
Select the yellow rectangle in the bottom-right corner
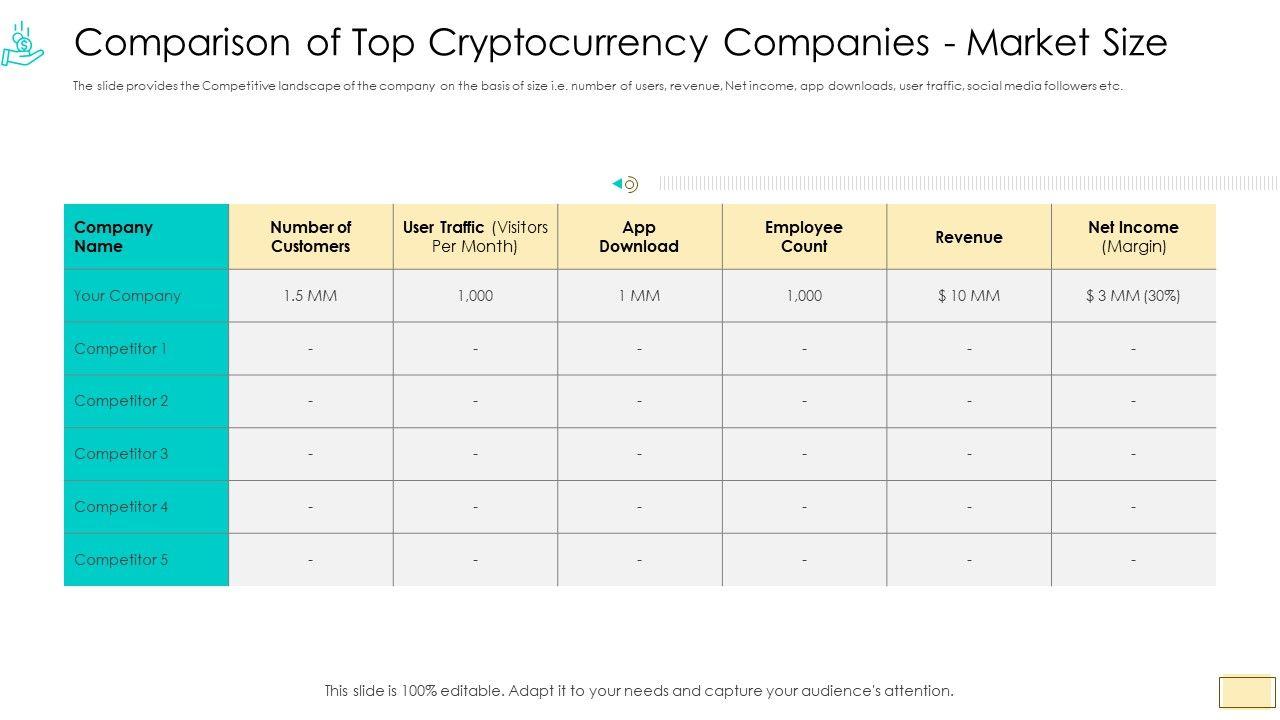1246,692
